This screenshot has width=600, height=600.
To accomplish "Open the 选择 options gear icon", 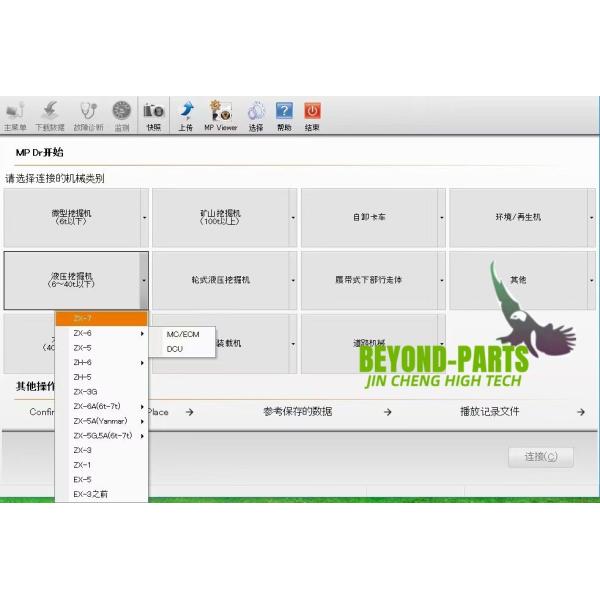I will (x=256, y=116).
